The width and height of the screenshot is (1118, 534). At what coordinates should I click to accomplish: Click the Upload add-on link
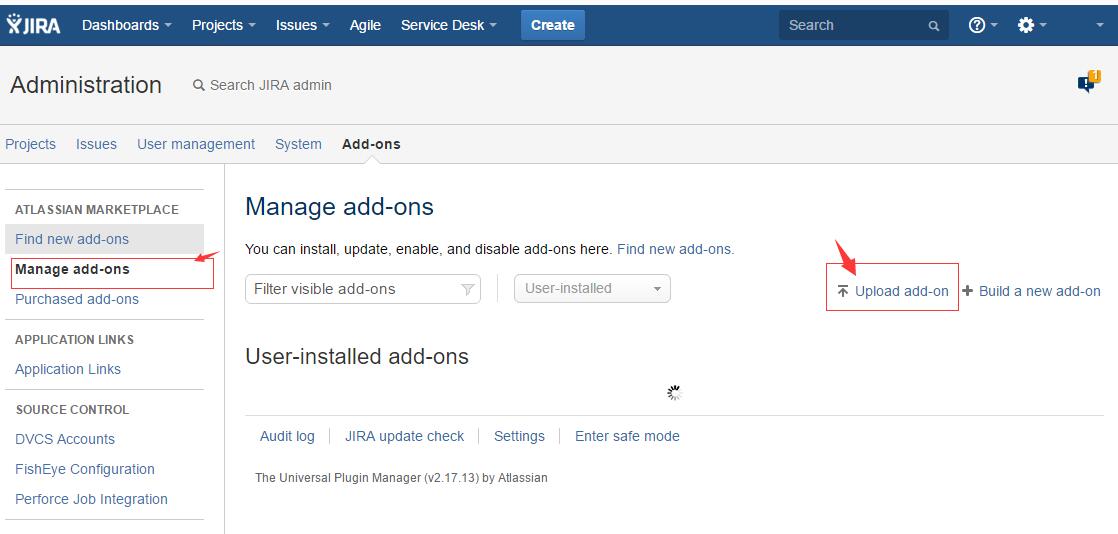(x=893, y=291)
